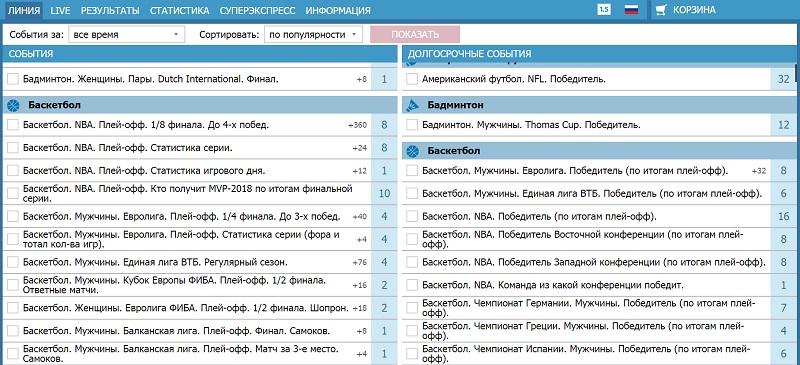800x365 pixels.
Task: Open Евролига Победитель long-term event link
Action: tap(575, 171)
